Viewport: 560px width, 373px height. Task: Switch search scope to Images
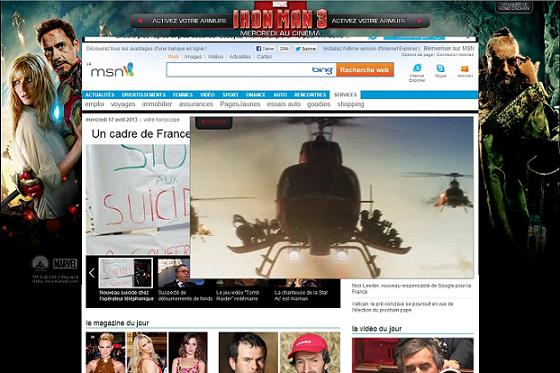tap(193, 57)
